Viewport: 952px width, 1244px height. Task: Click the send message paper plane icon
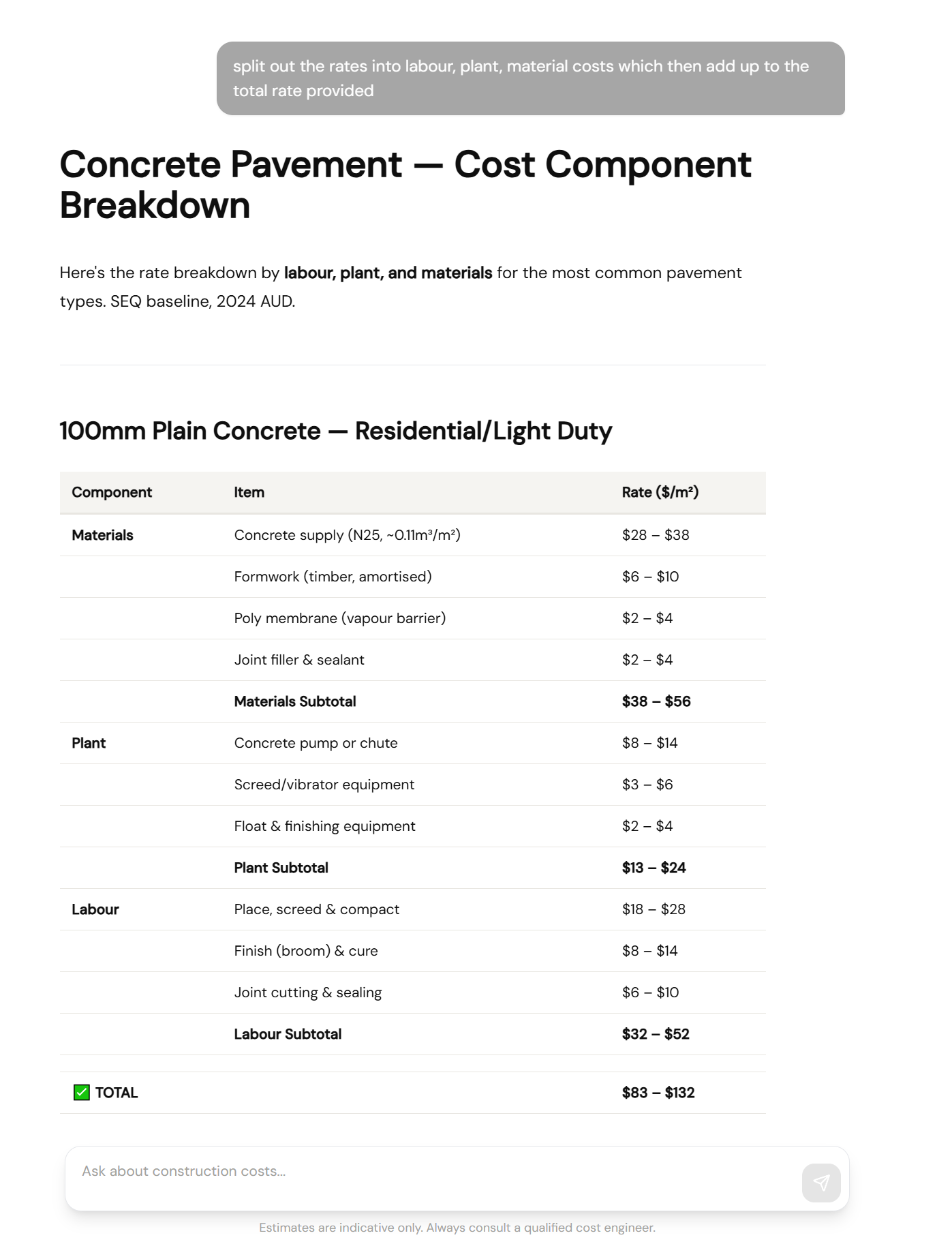821,1183
